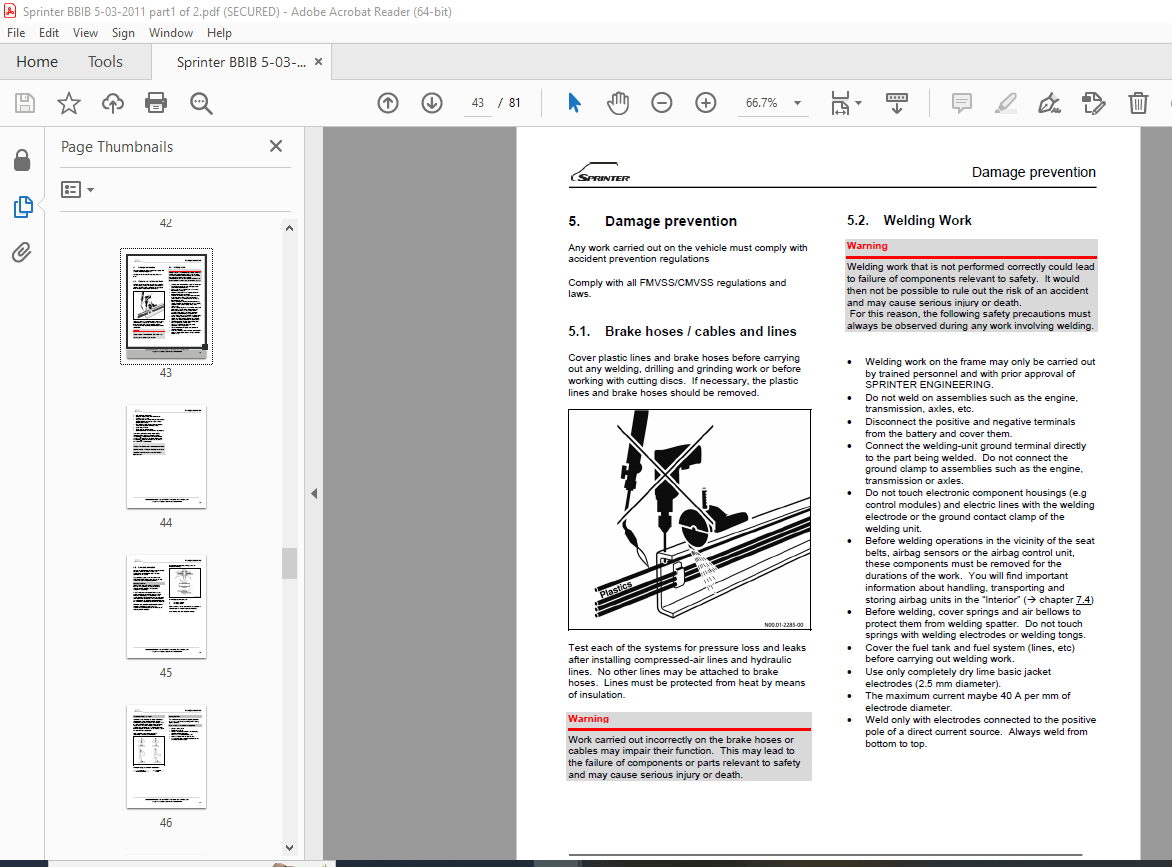Switch to the Tools tab
Image resolution: width=1172 pixels, height=867 pixels.
[x=105, y=61]
